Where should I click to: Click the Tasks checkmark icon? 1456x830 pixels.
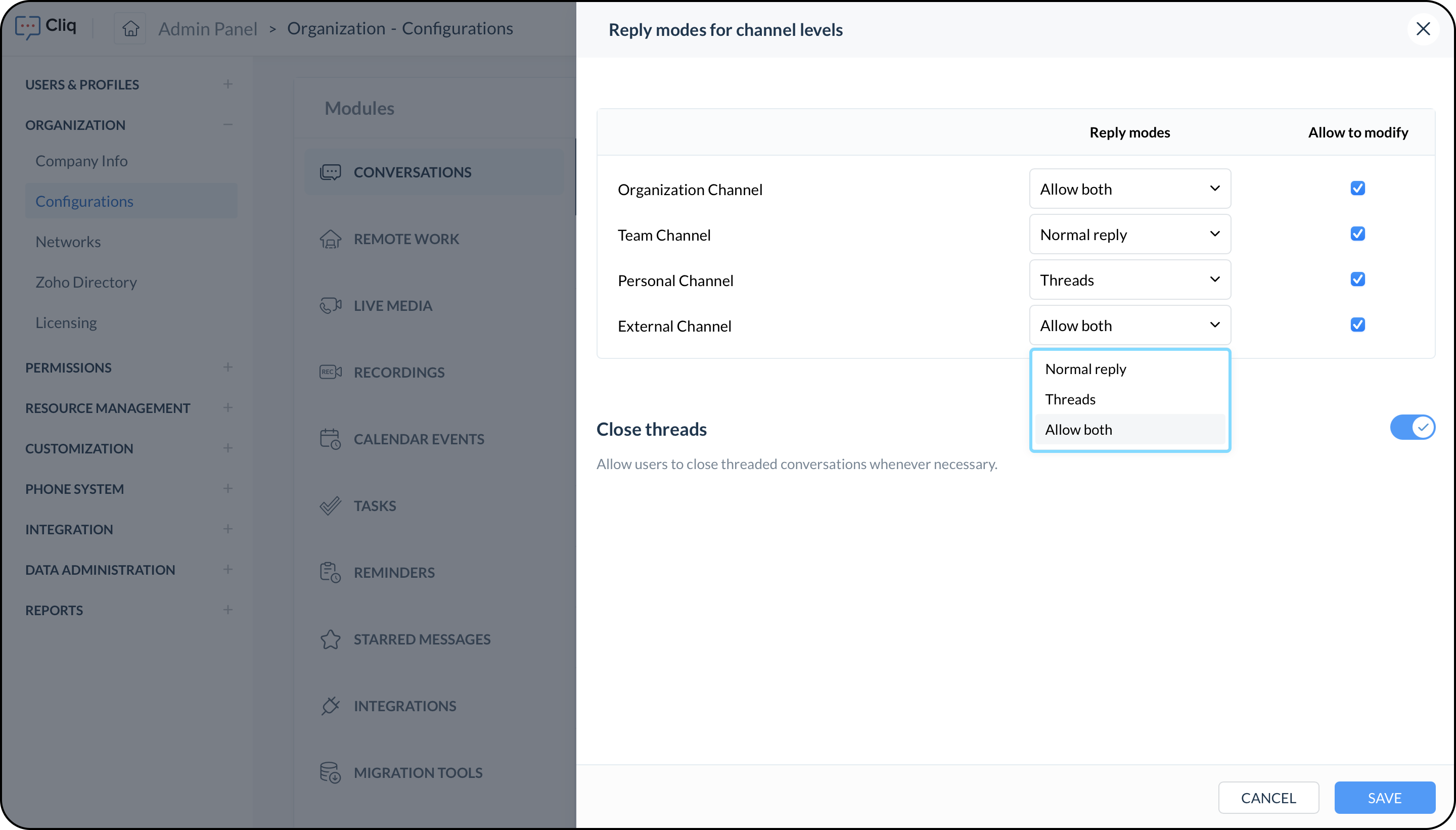(331, 505)
